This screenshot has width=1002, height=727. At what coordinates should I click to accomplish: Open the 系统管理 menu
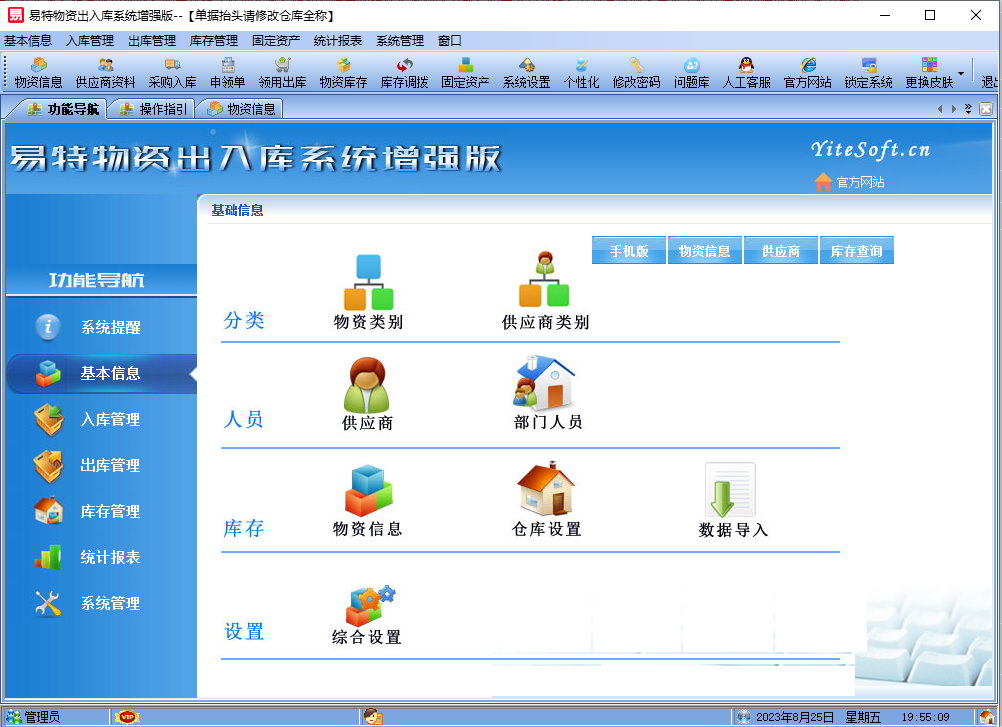pyautogui.click(x=400, y=41)
